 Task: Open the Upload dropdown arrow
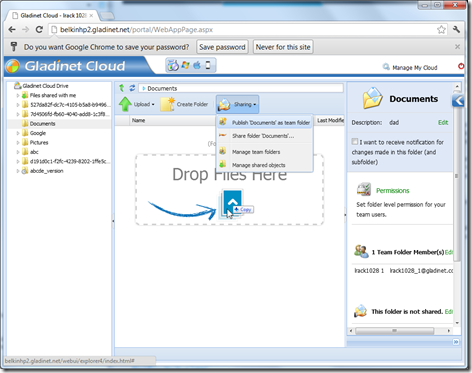pos(153,104)
